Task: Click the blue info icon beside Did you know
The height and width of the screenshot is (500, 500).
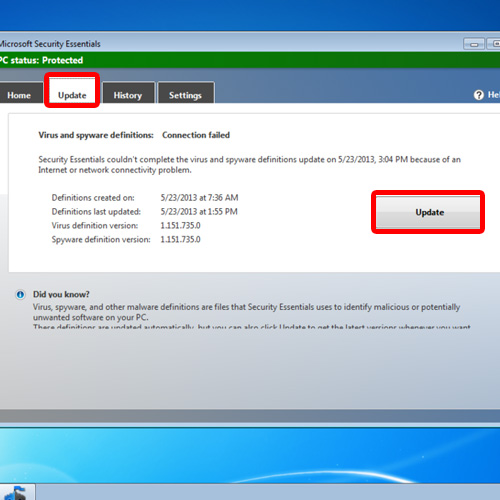Action: point(20,295)
